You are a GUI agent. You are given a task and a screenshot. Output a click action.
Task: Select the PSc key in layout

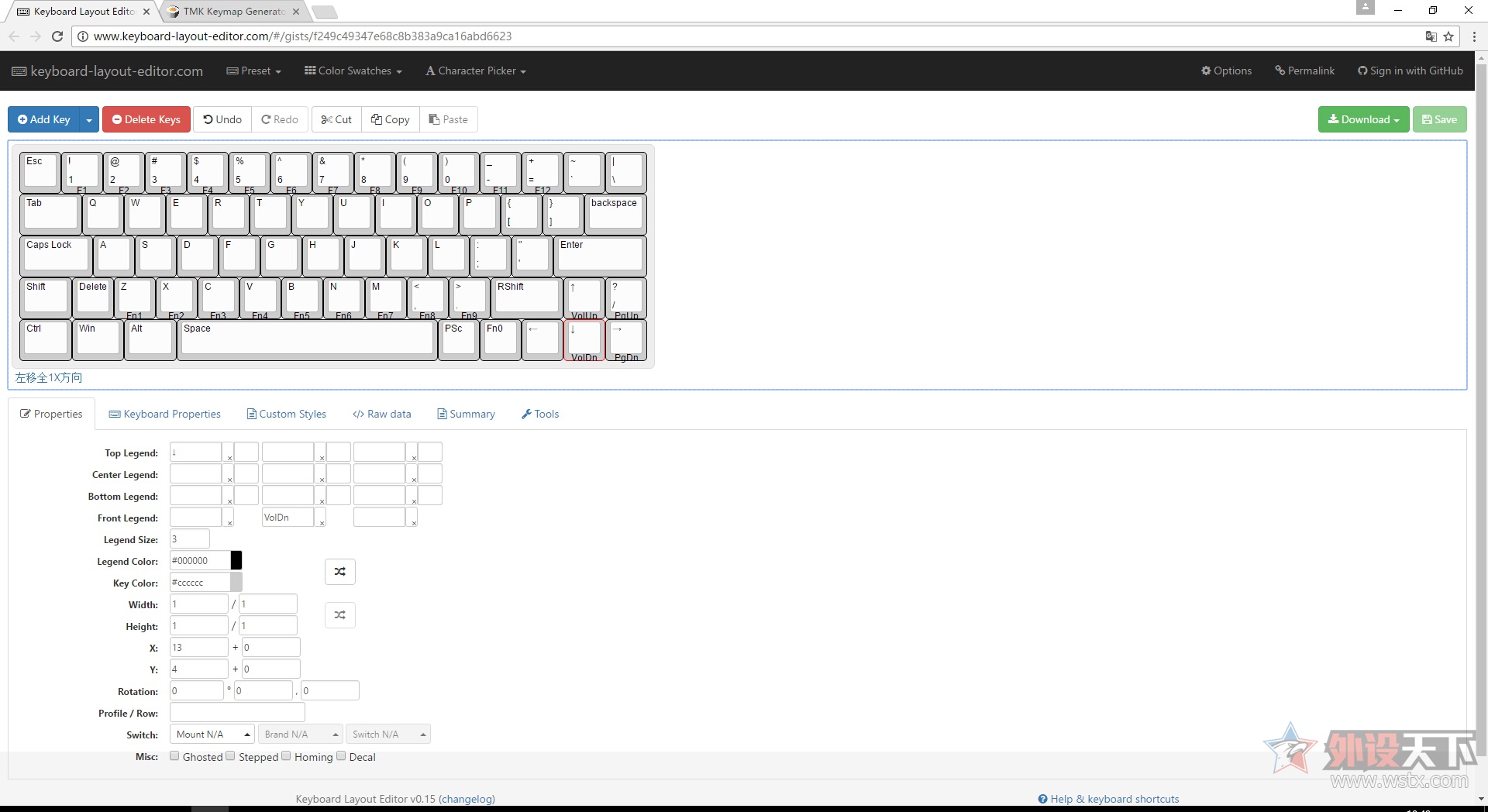(459, 339)
